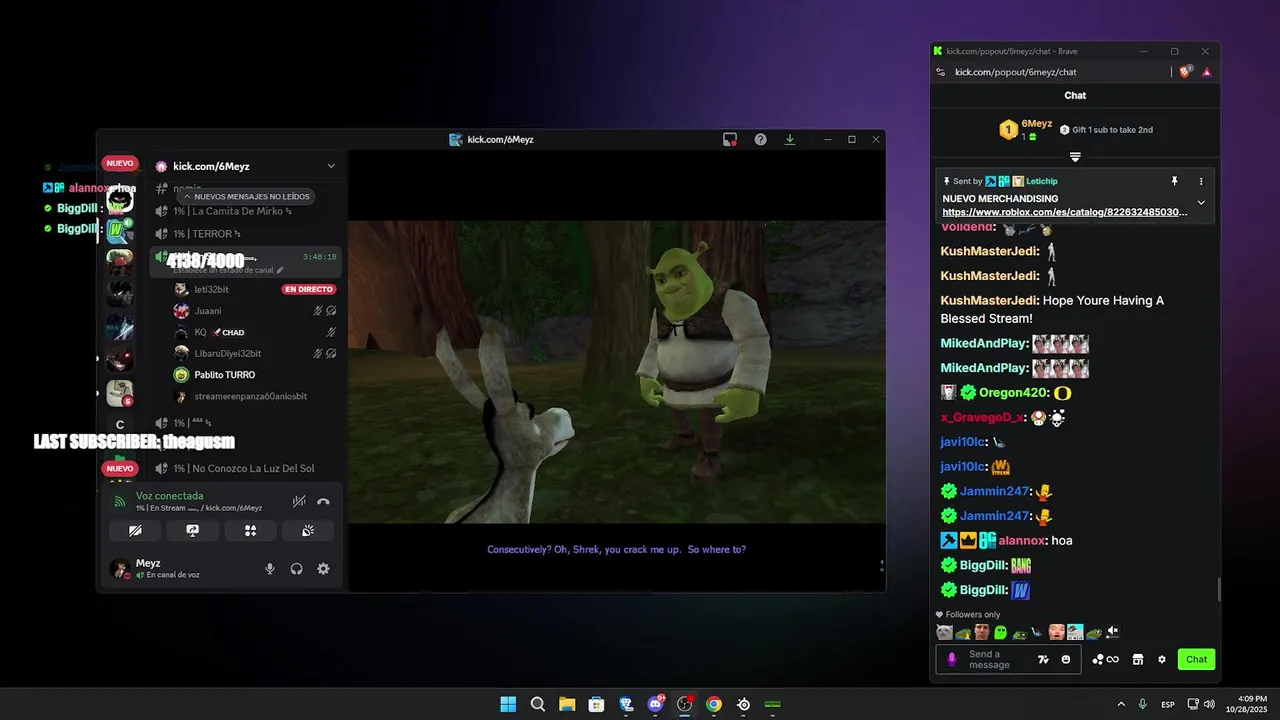The width and height of the screenshot is (1280, 720).
Task: Open Windows Start button on taskbar
Action: (x=508, y=704)
